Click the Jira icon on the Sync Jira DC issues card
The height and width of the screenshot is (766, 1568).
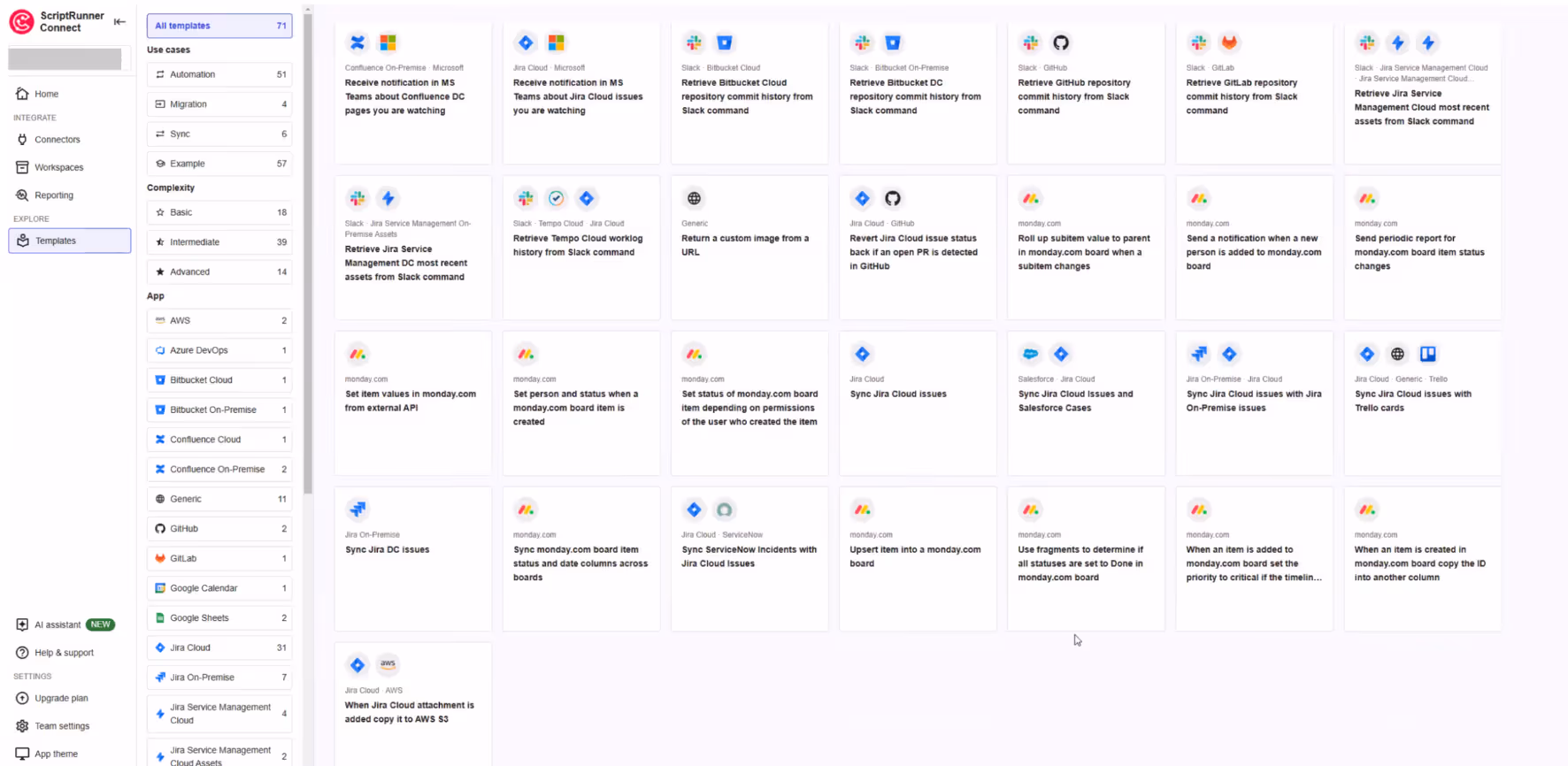click(357, 509)
